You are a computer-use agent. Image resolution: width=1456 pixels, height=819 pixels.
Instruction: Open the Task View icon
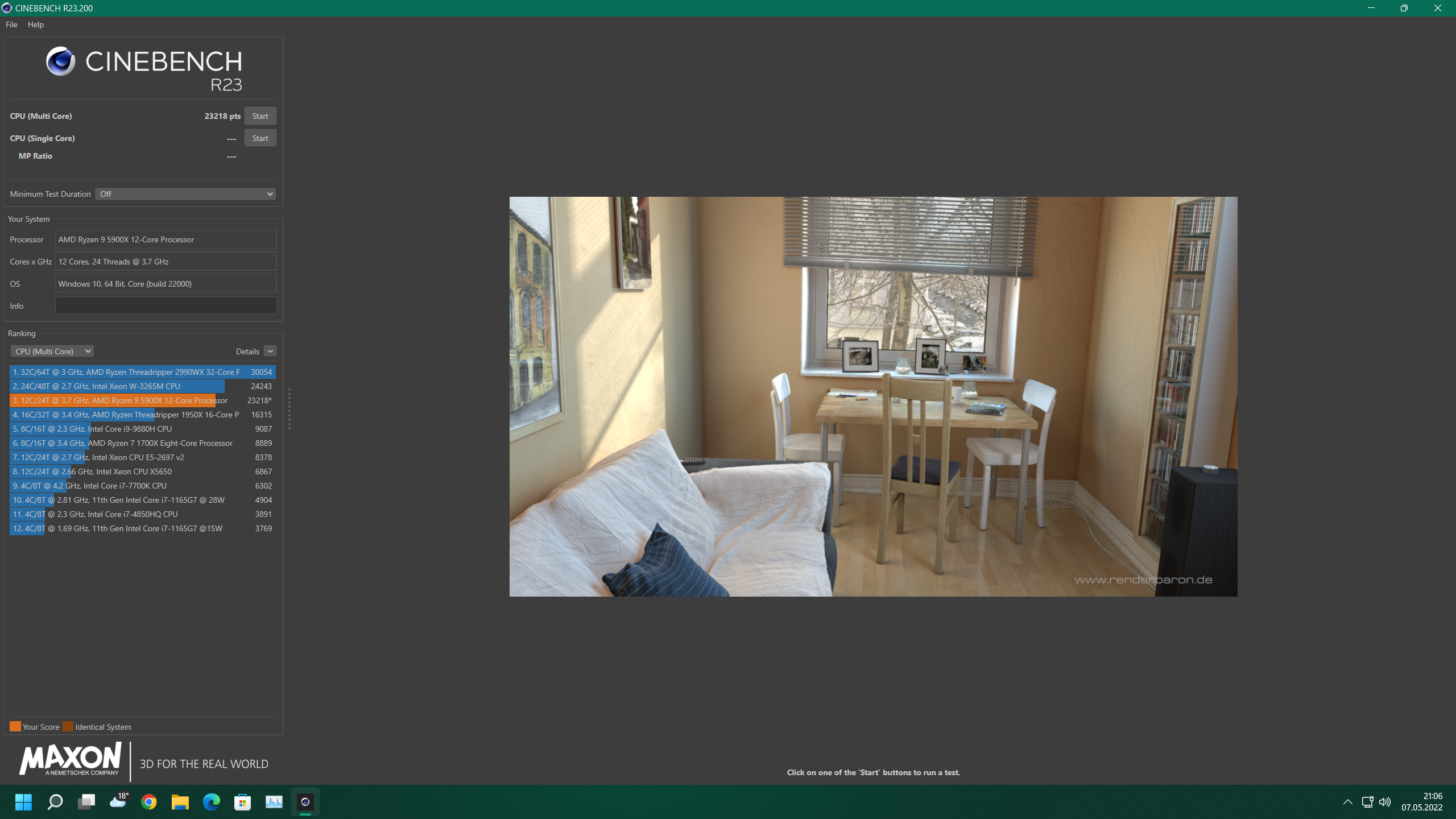(x=86, y=802)
